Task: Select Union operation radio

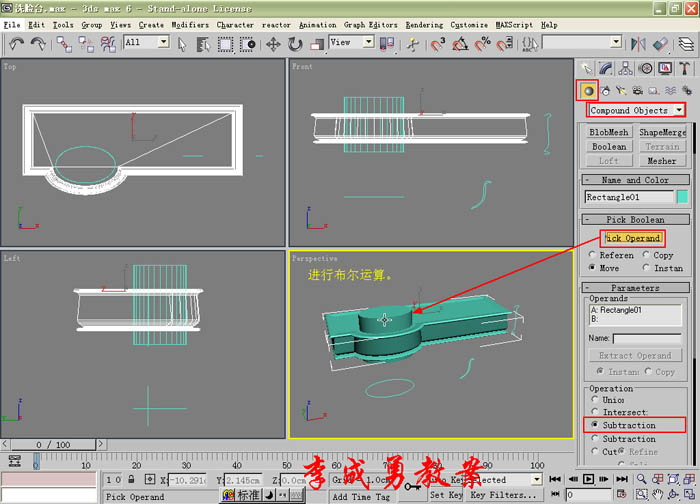Action: 595,400
